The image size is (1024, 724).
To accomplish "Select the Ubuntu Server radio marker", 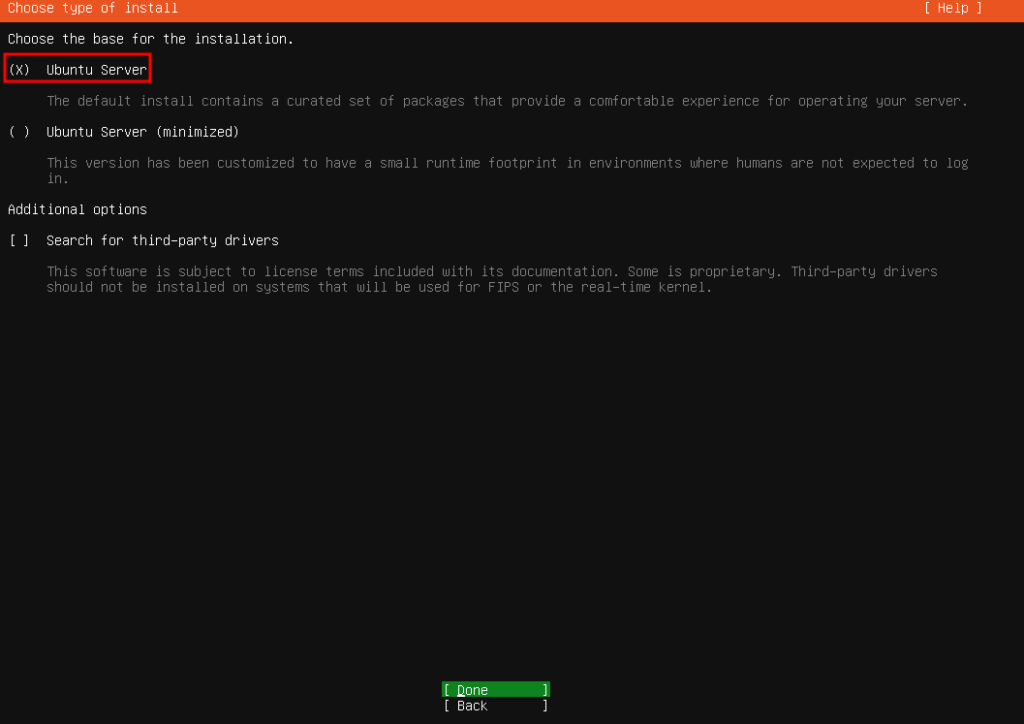I will (20, 70).
